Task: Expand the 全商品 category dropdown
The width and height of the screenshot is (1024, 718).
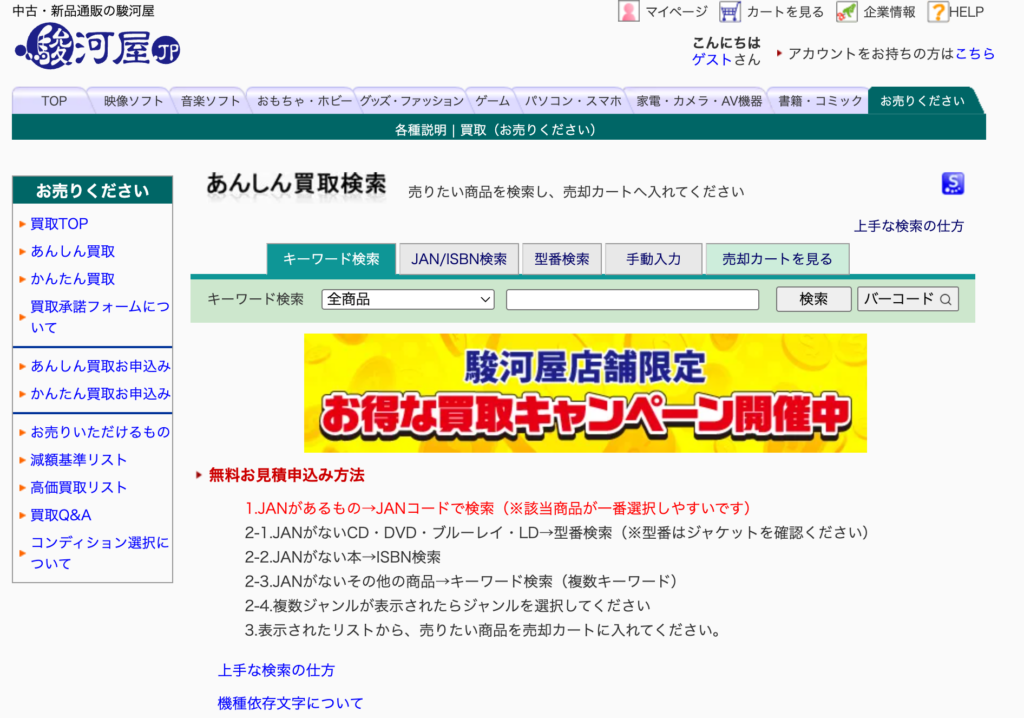Action: tap(408, 299)
